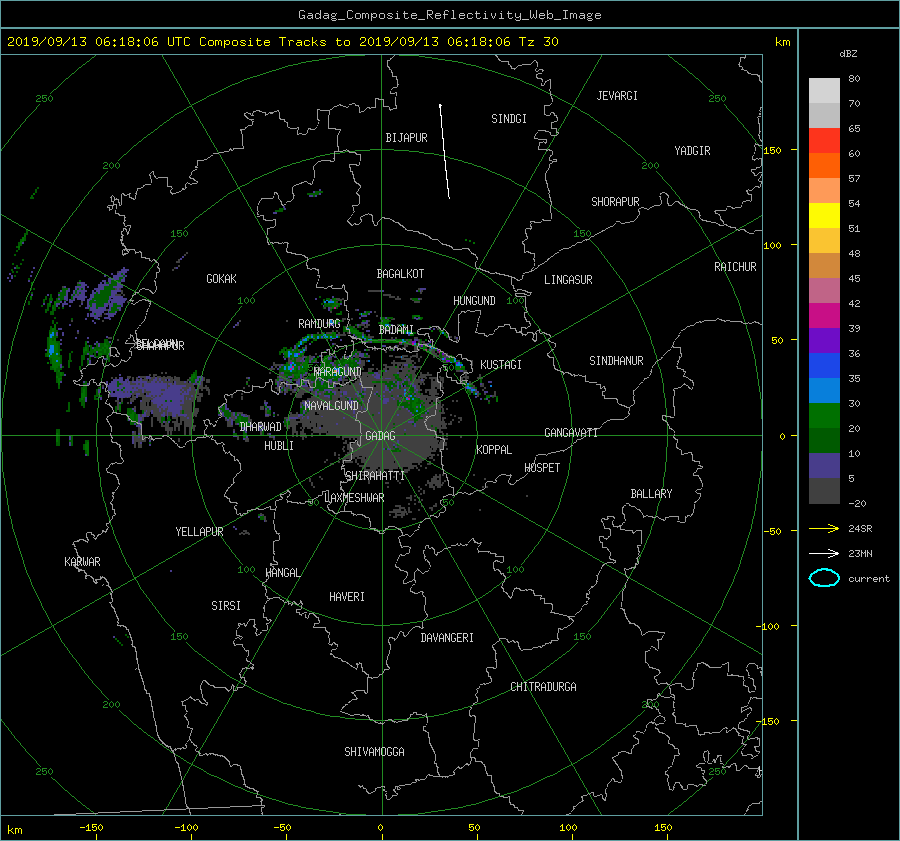Click the HUBLI city label
Image resolution: width=900 pixels, height=841 pixels.
279,446
